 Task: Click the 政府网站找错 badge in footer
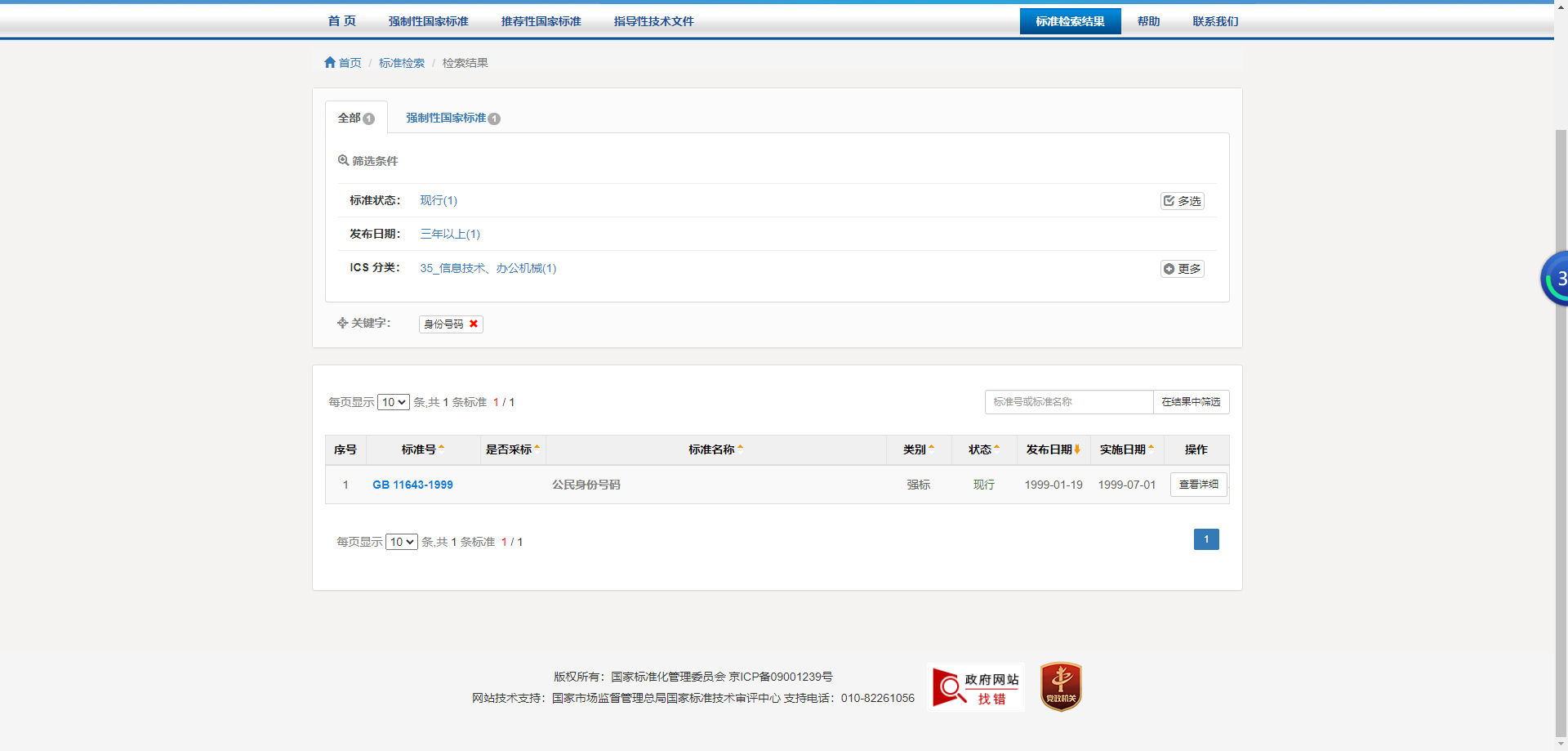coord(976,687)
